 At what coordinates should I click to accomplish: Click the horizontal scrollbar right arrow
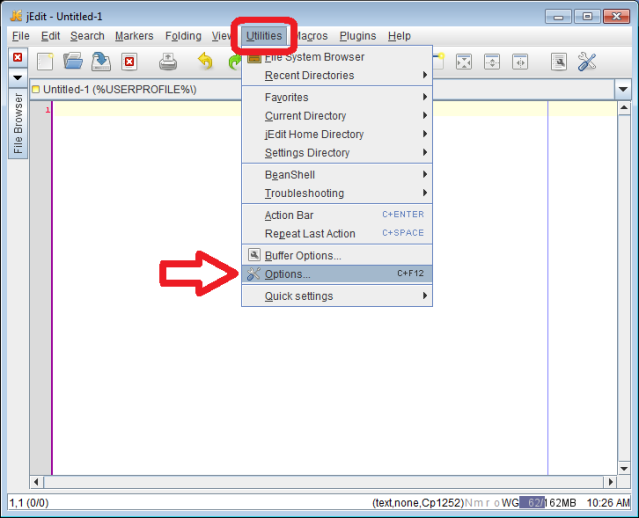610,482
